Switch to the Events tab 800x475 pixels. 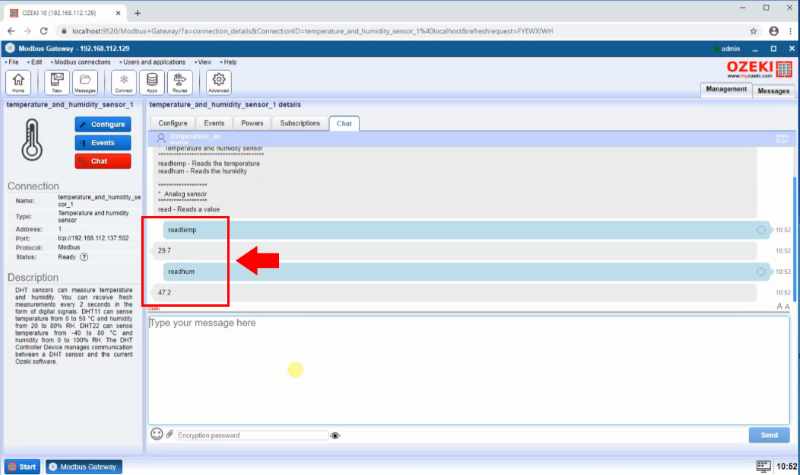coord(214,123)
